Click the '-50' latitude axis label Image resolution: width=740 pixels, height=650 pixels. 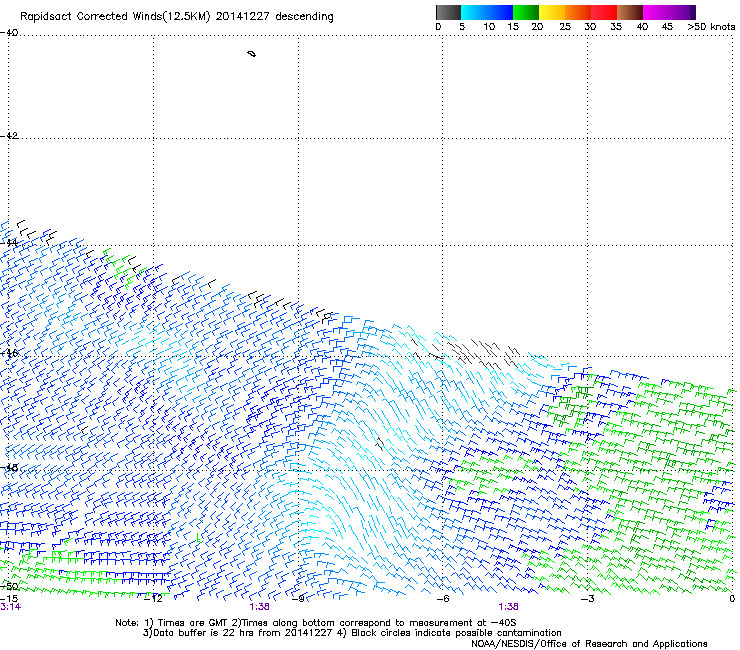[9, 586]
